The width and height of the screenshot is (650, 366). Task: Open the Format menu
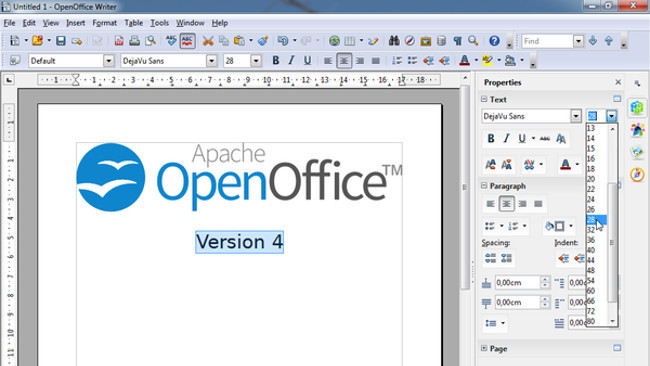click(x=104, y=23)
